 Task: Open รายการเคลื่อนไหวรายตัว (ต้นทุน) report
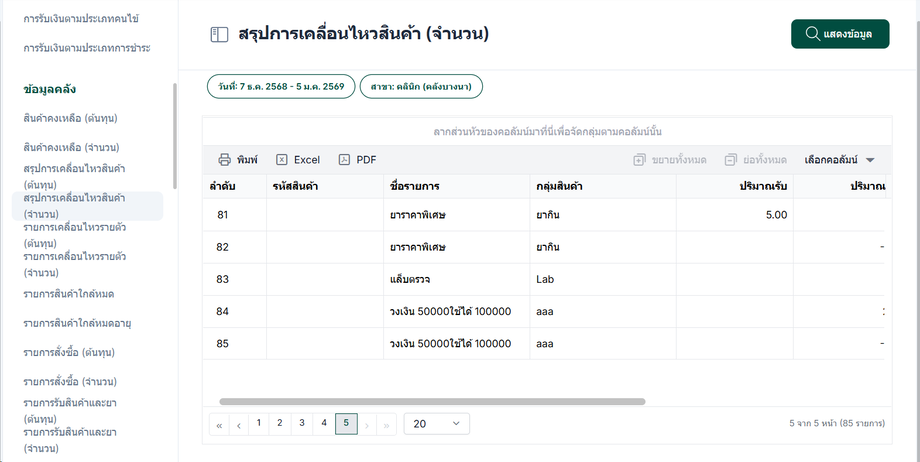pos(75,235)
